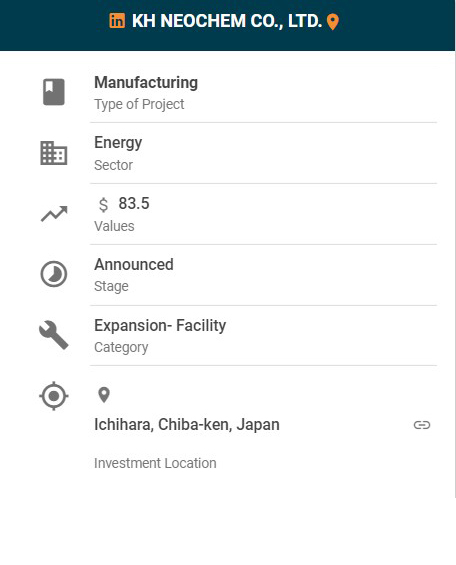
Task: Click the dollar sign icon before 83.5
Action: [x=103, y=204]
